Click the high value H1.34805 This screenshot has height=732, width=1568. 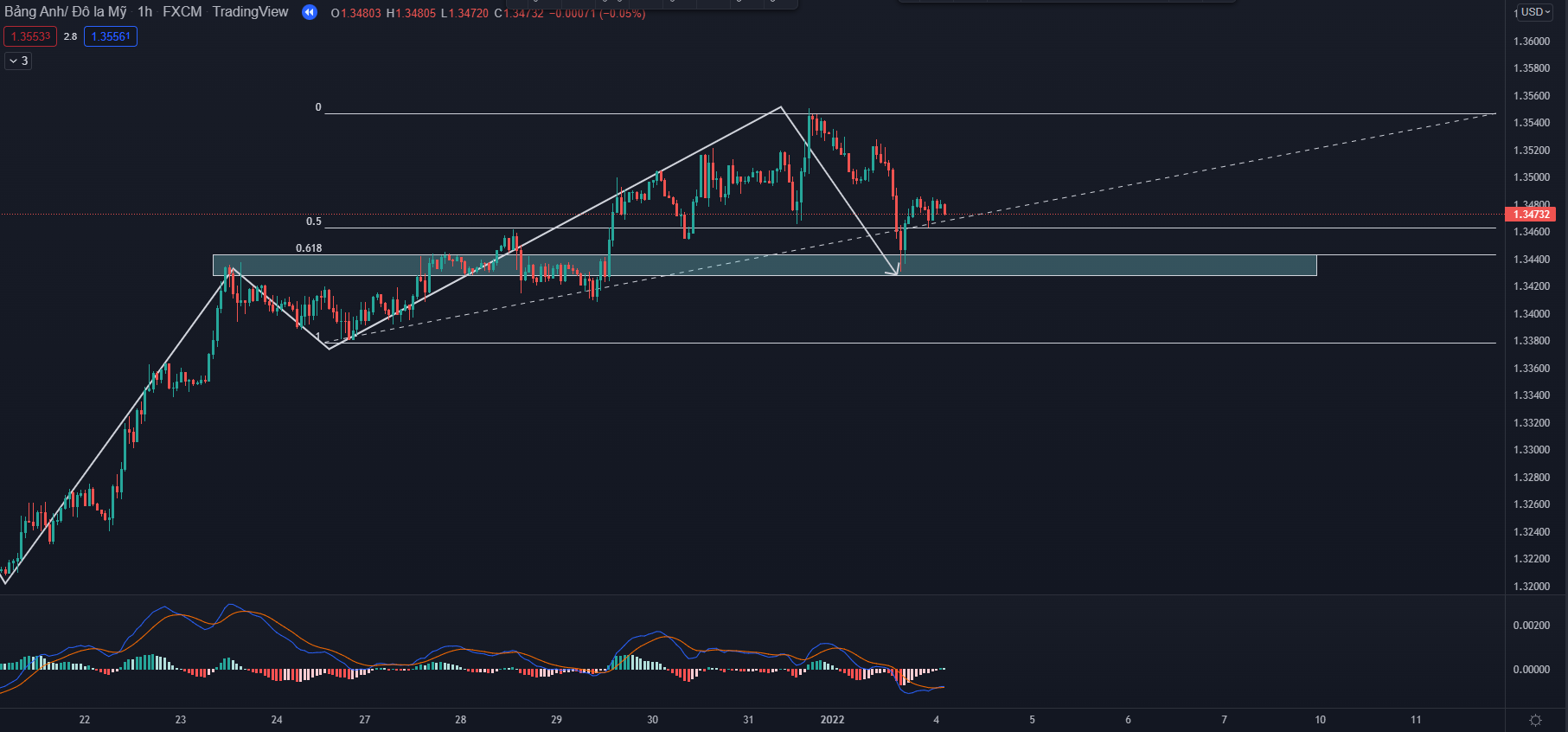tap(411, 13)
